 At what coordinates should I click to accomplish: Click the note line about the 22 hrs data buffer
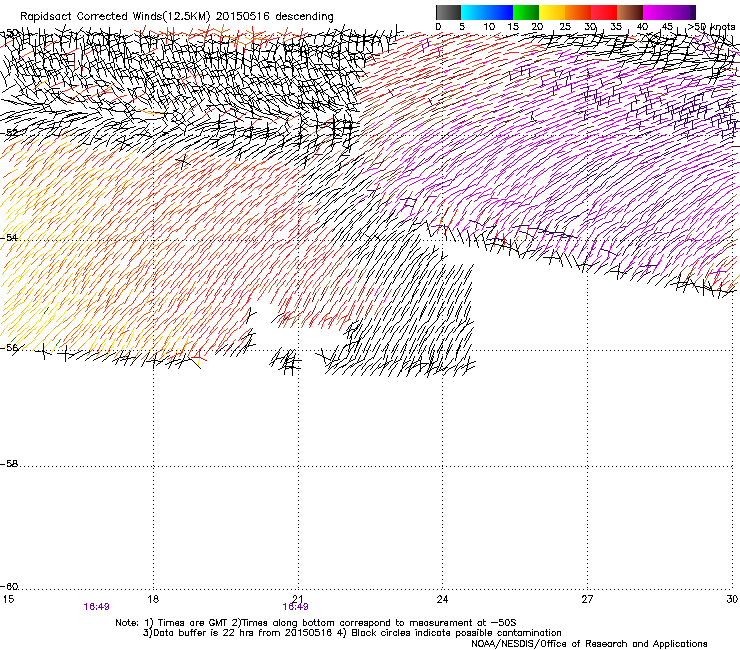click(x=352, y=633)
